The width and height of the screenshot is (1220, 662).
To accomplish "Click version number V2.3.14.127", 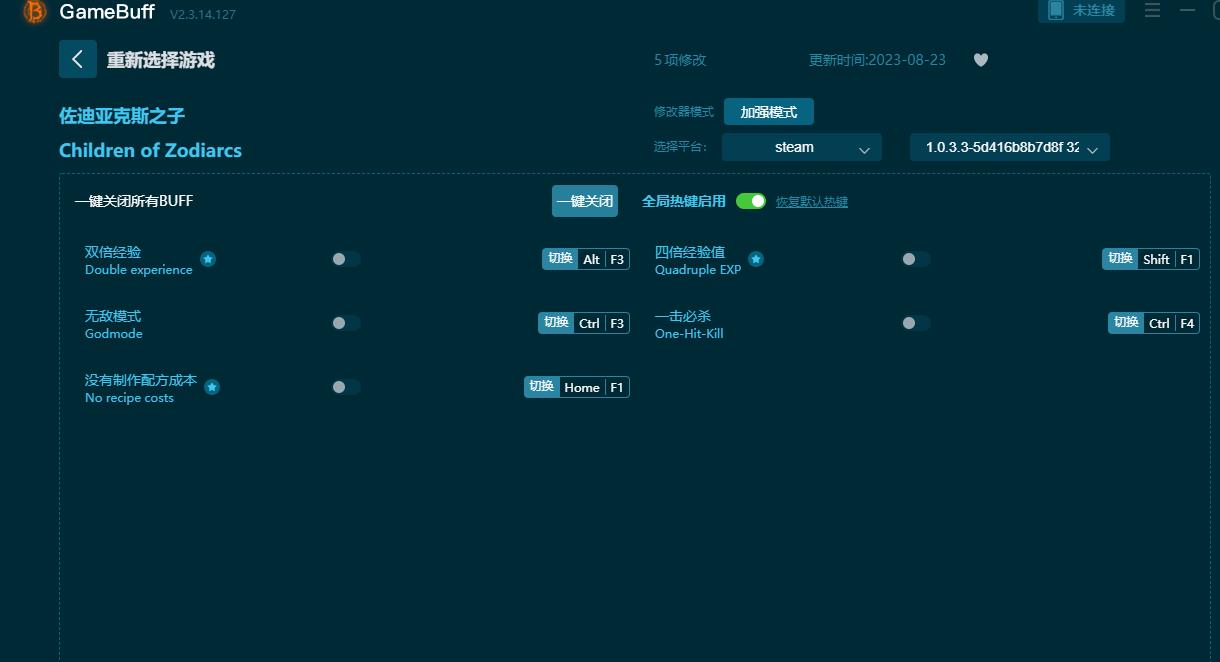I will pyautogui.click(x=203, y=15).
